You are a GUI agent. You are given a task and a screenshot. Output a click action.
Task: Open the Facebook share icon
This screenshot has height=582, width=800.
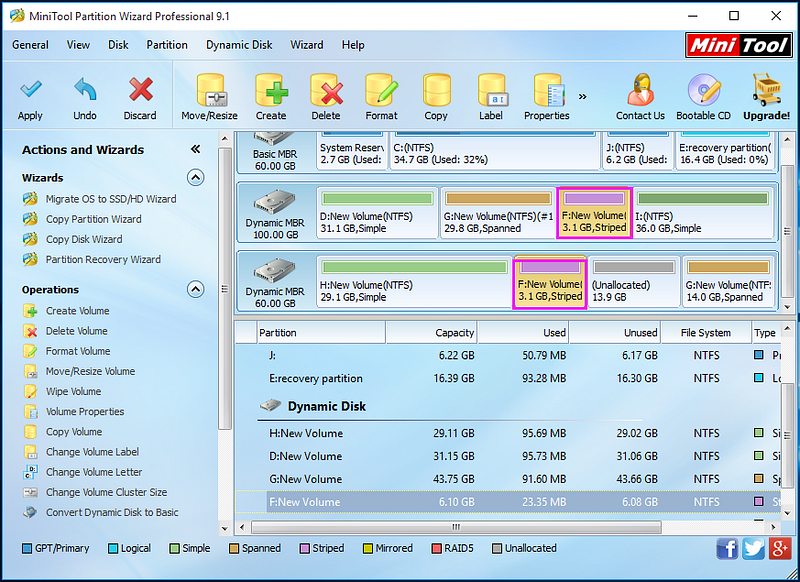point(727,549)
